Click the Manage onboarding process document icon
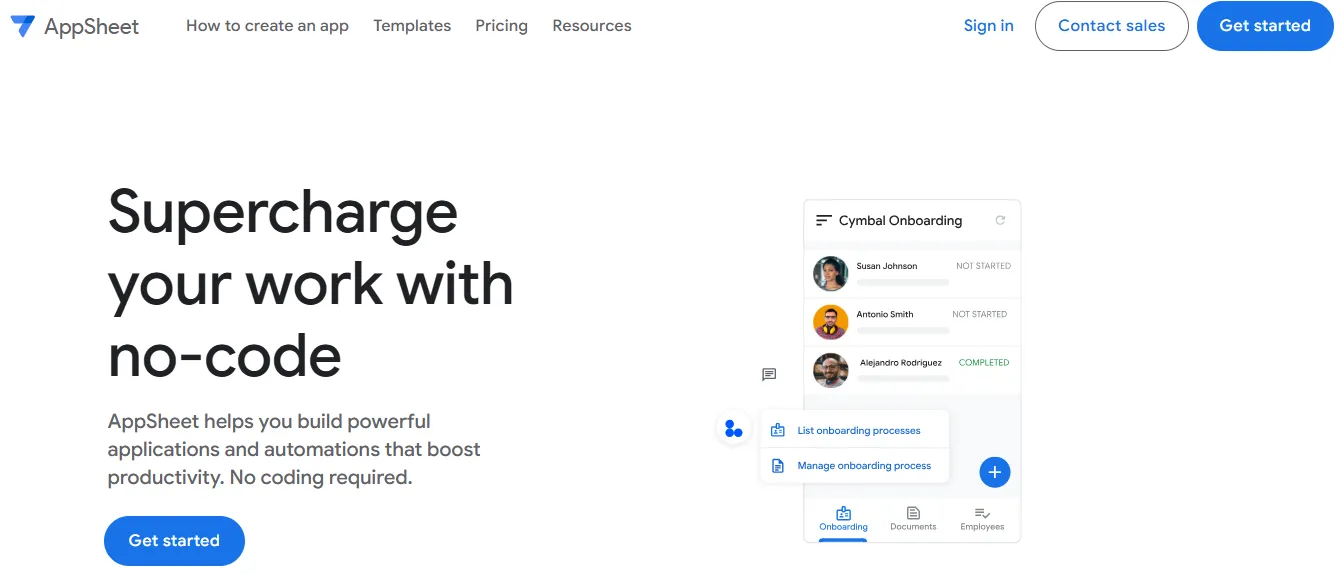This screenshot has height=574, width=1338. tap(778, 466)
